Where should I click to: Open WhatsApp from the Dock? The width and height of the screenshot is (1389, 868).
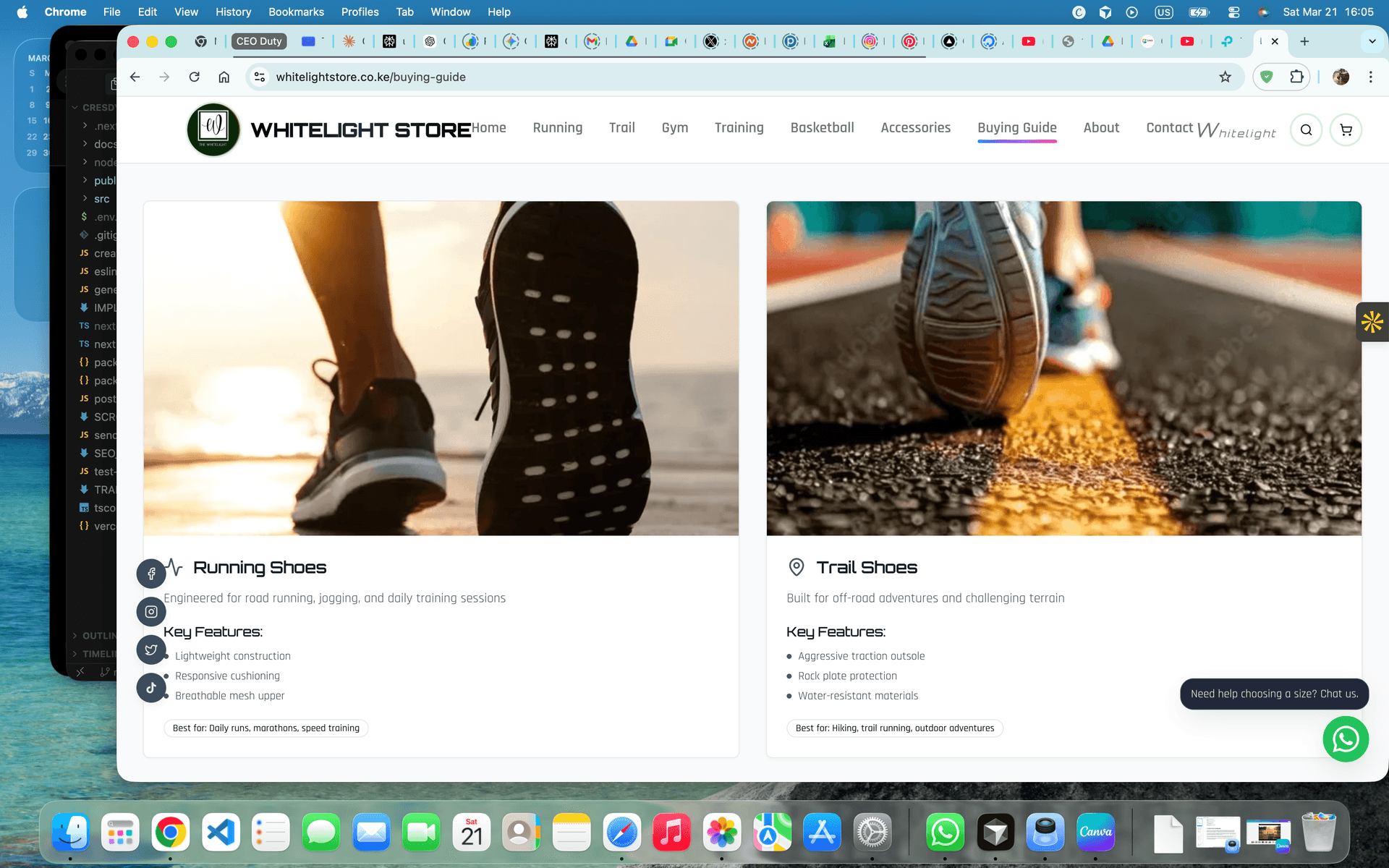[x=945, y=833]
